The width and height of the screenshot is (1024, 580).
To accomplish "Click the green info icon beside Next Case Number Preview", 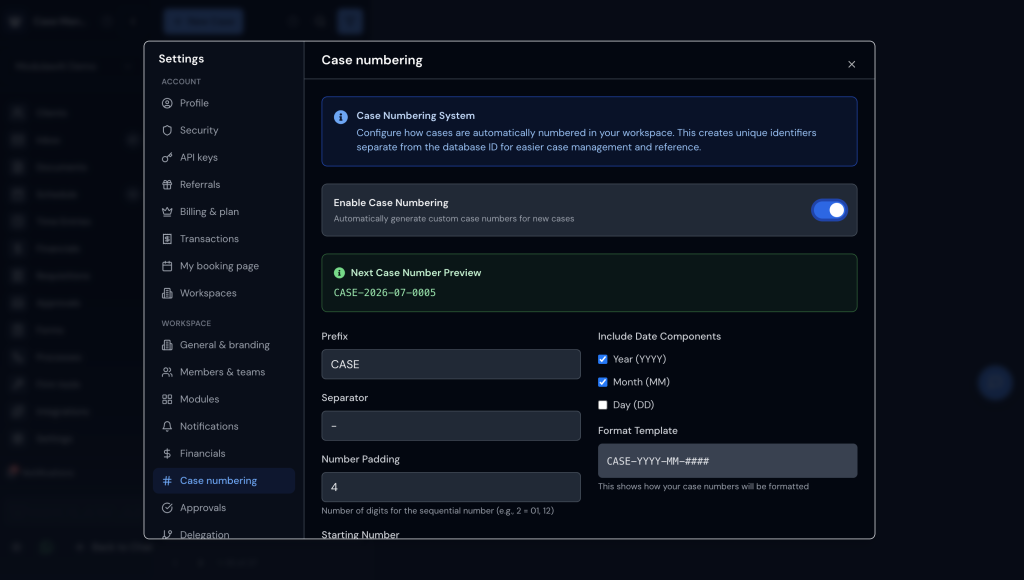I will [x=340, y=273].
